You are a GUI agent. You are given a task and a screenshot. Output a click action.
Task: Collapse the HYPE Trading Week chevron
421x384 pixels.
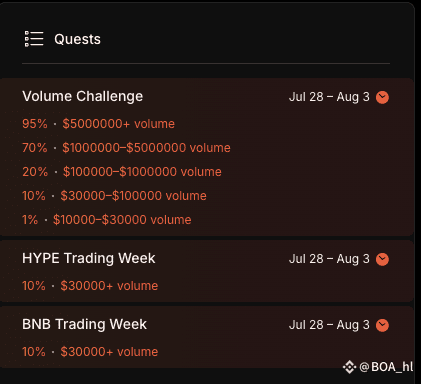click(382, 259)
